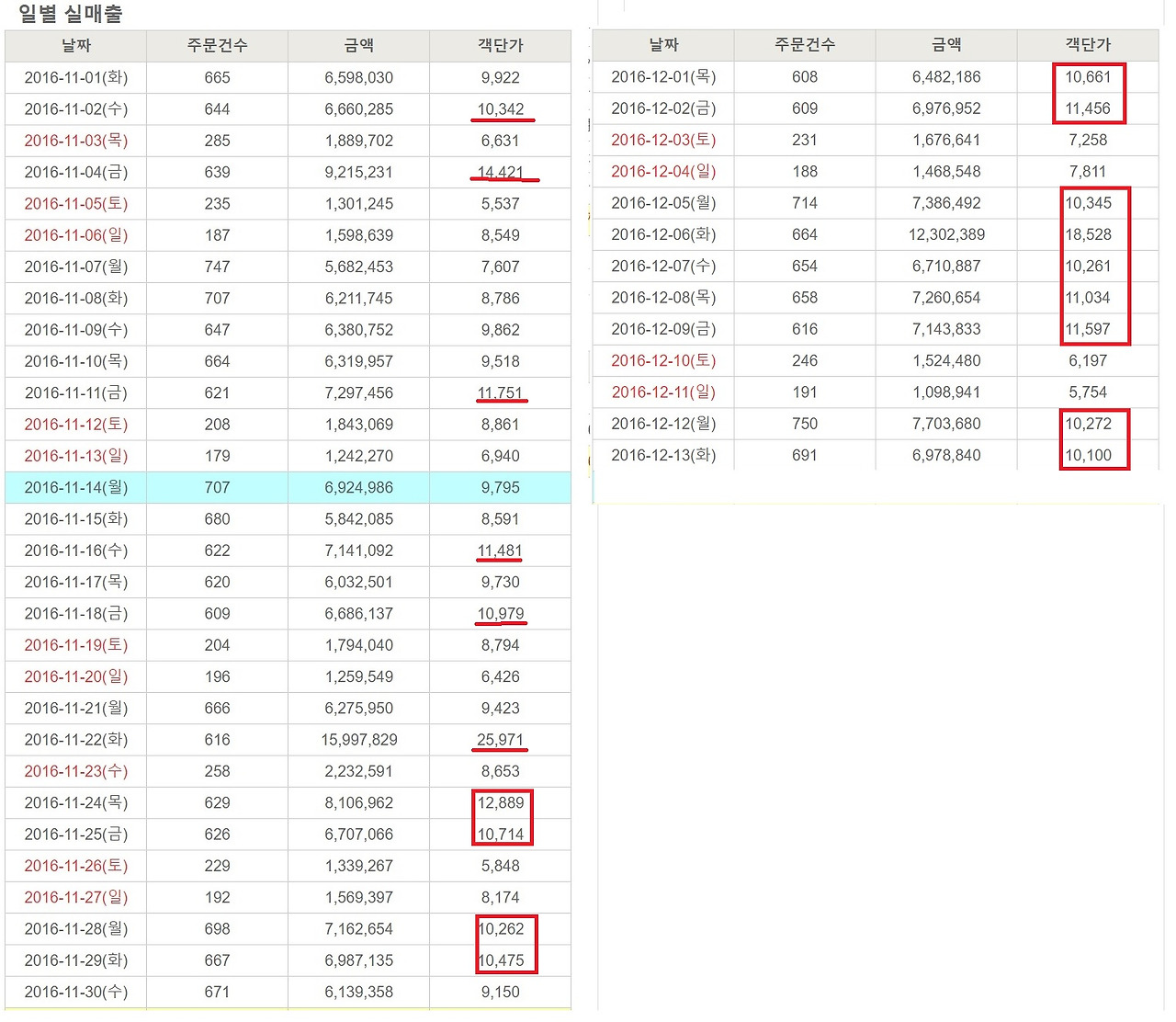
Task: Click the amount 6,598,030
Action: coord(359,77)
